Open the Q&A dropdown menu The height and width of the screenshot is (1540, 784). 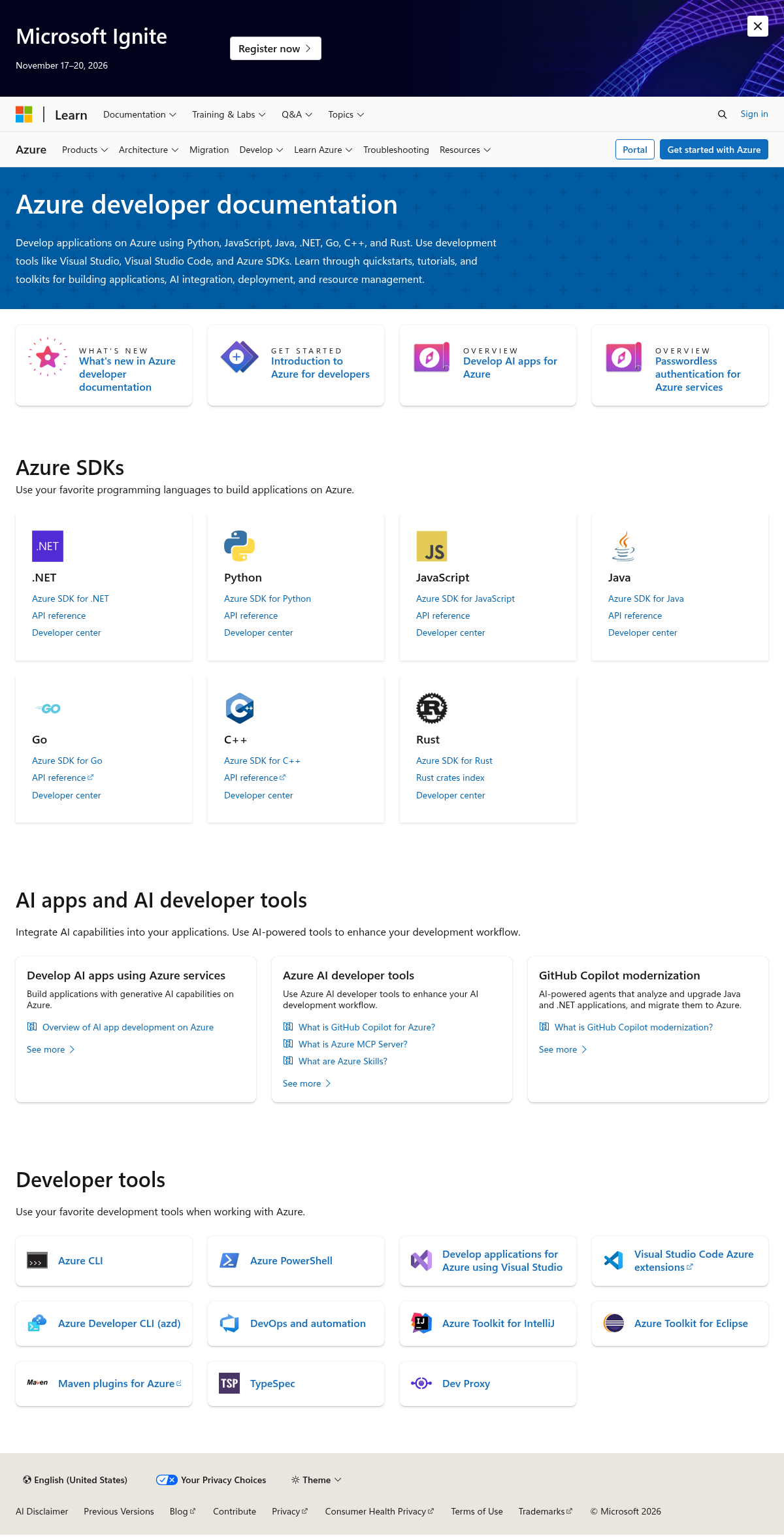pyautogui.click(x=297, y=114)
